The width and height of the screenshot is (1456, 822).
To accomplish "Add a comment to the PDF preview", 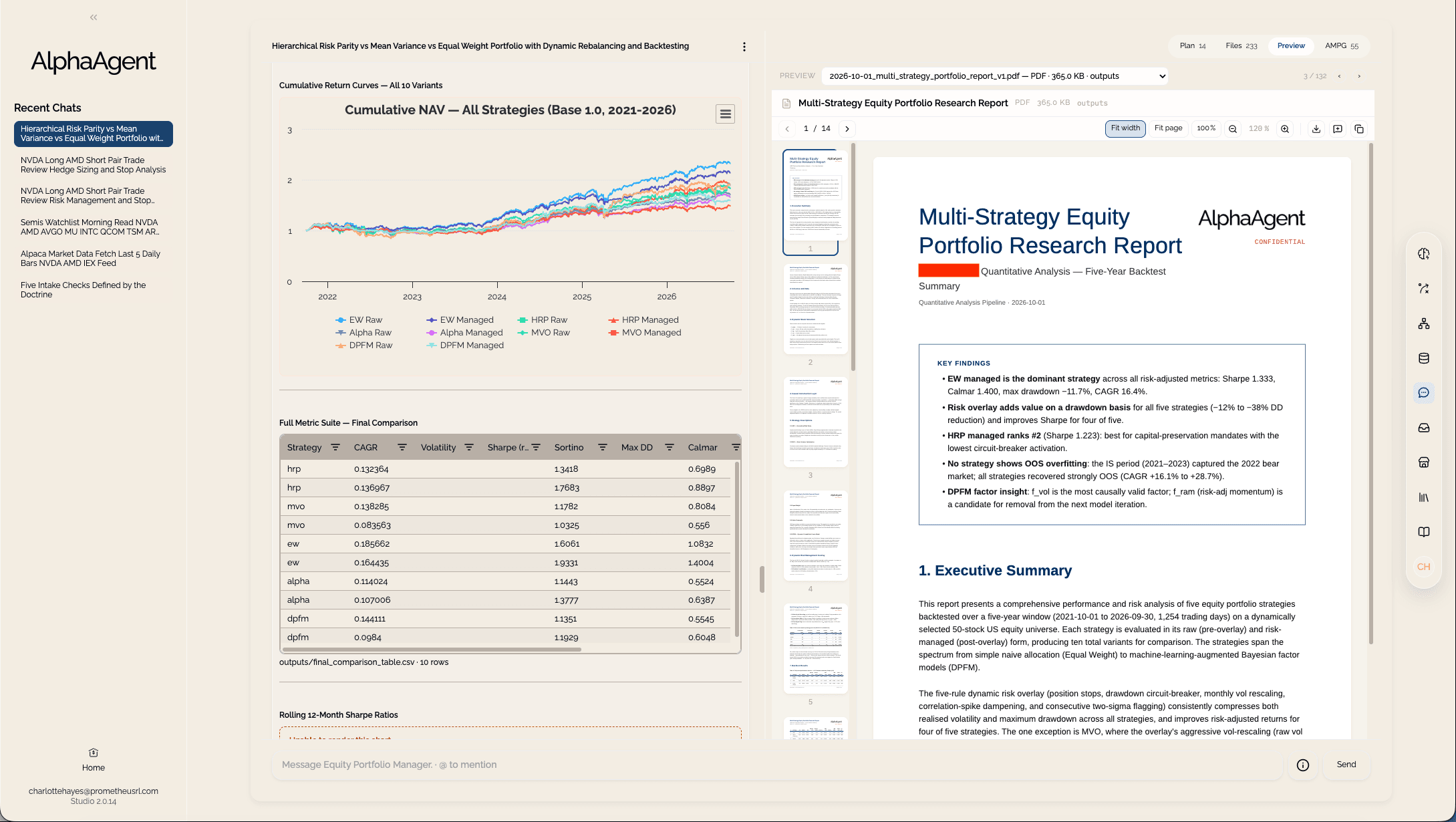I will [x=1337, y=129].
